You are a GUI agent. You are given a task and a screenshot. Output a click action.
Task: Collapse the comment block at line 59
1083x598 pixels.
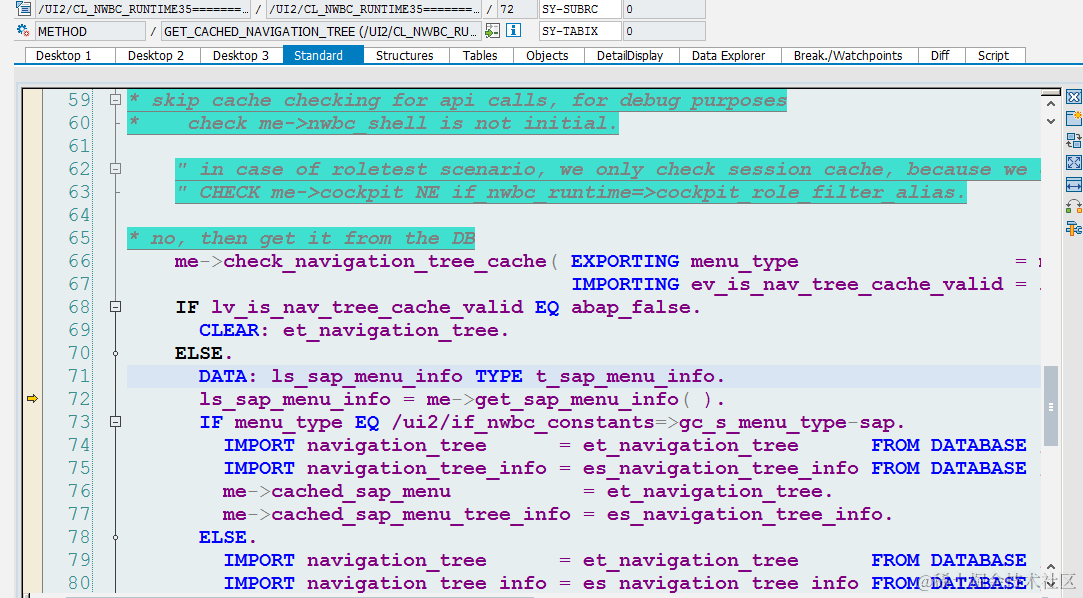click(x=115, y=99)
